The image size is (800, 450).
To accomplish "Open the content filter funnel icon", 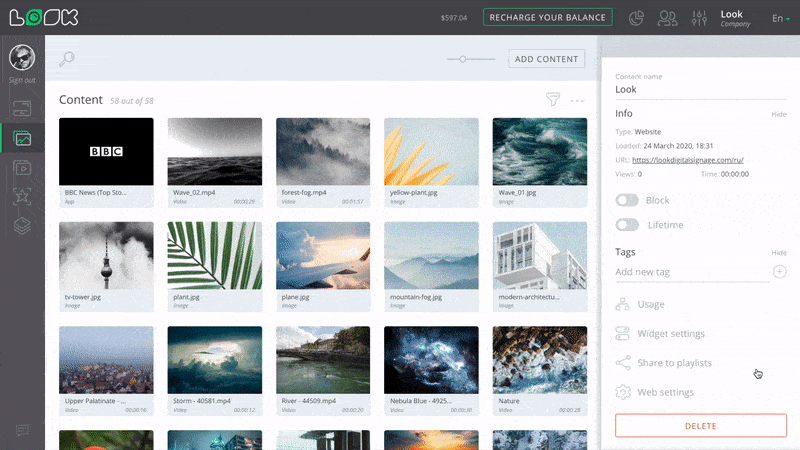I will coord(552,100).
